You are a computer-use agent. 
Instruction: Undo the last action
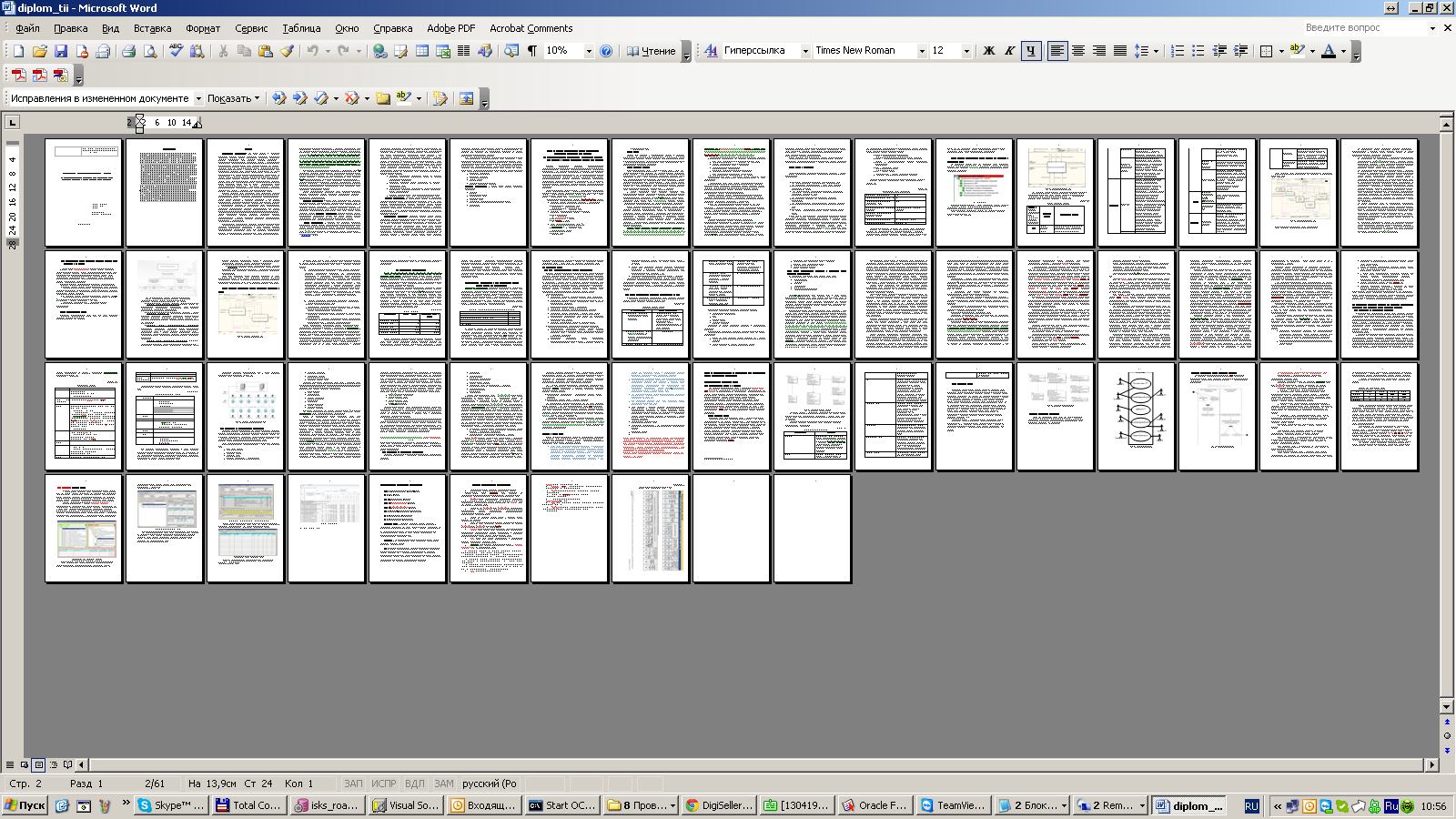(312, 51)
